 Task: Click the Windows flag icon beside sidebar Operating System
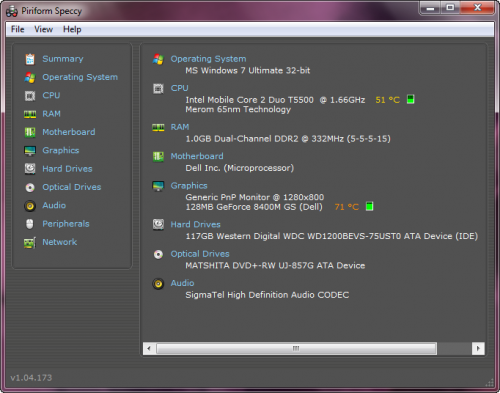(x=30, y=77)
